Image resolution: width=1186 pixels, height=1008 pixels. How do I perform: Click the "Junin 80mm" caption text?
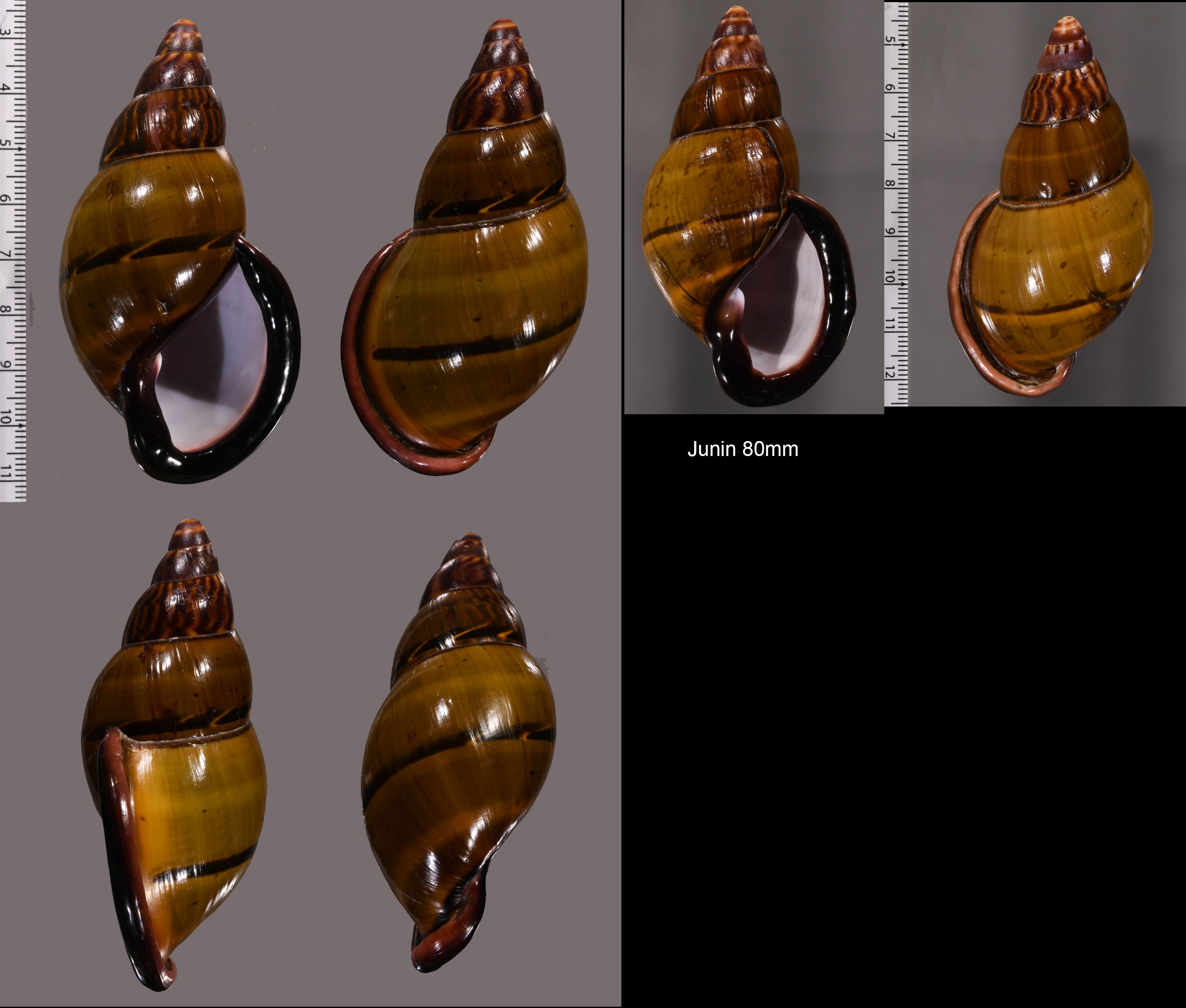coord(743,449)
